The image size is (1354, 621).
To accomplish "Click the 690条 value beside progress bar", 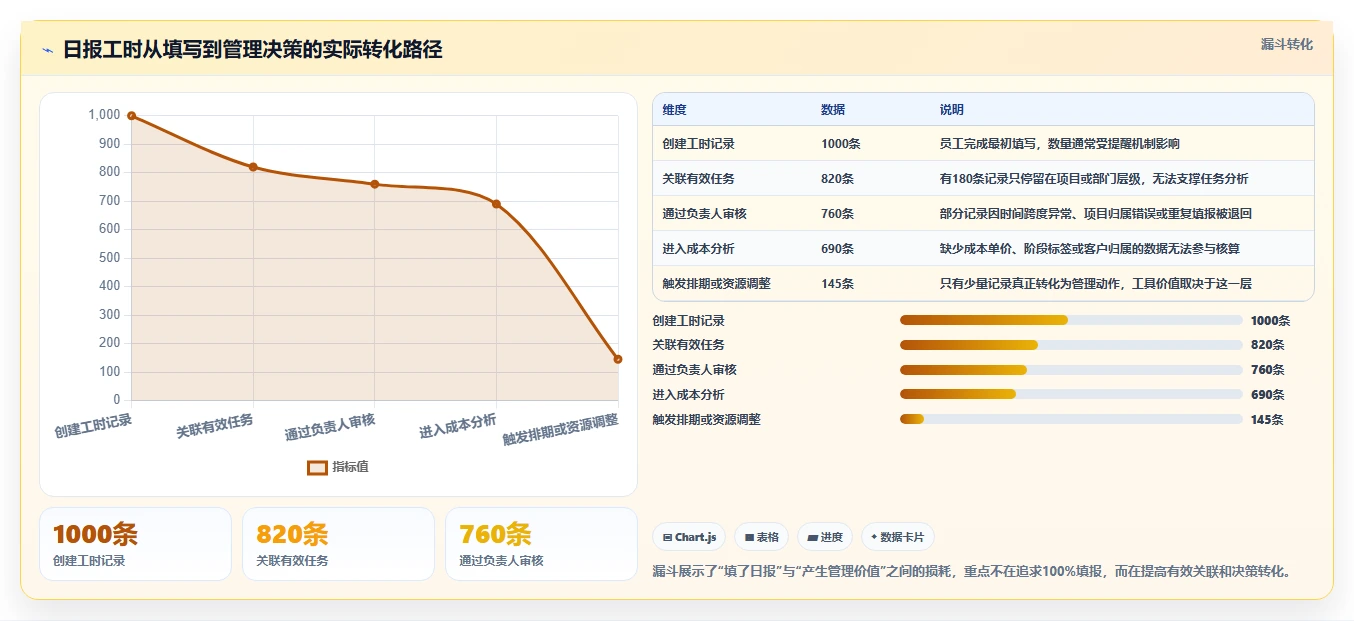I will pos(1267,395).
